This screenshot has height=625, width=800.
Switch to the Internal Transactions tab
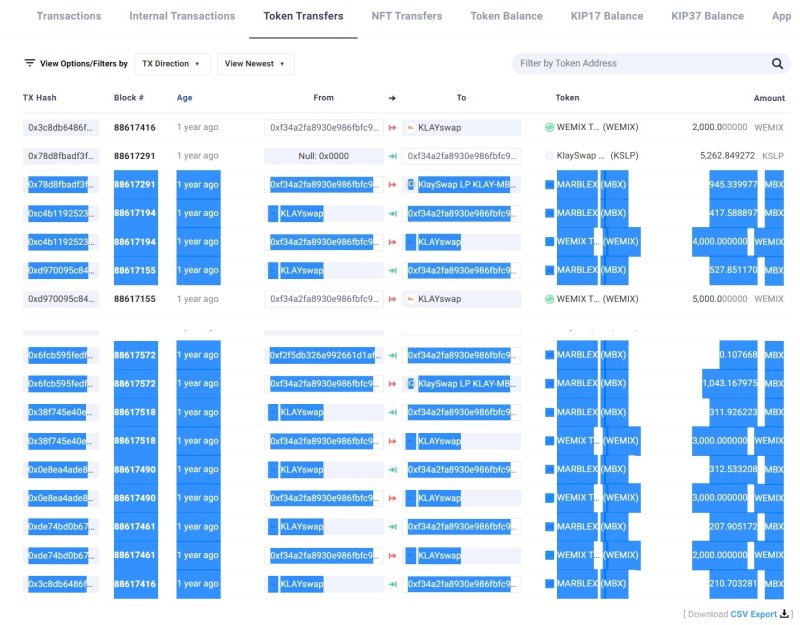182,16
